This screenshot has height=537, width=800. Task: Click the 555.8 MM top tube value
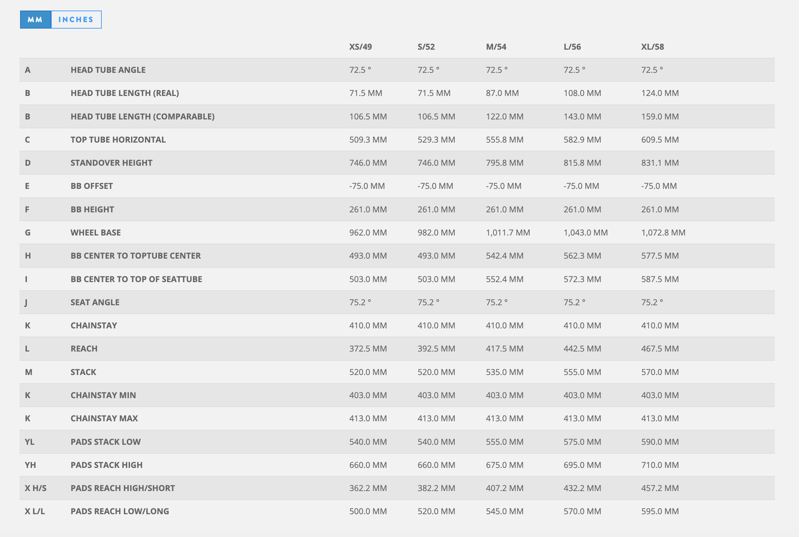pyautogui.click(x=503, y=140)
